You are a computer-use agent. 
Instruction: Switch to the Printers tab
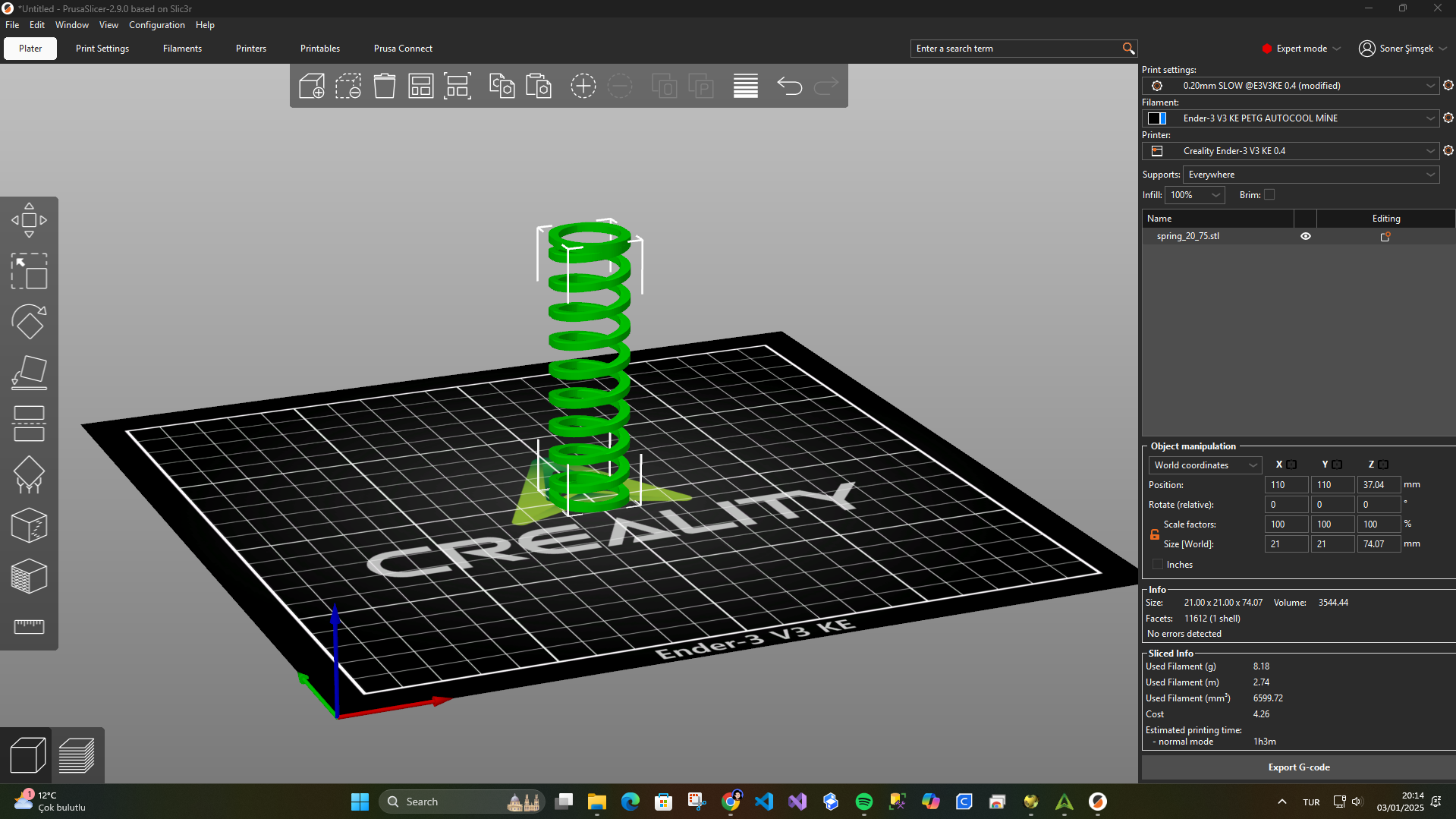251,49
